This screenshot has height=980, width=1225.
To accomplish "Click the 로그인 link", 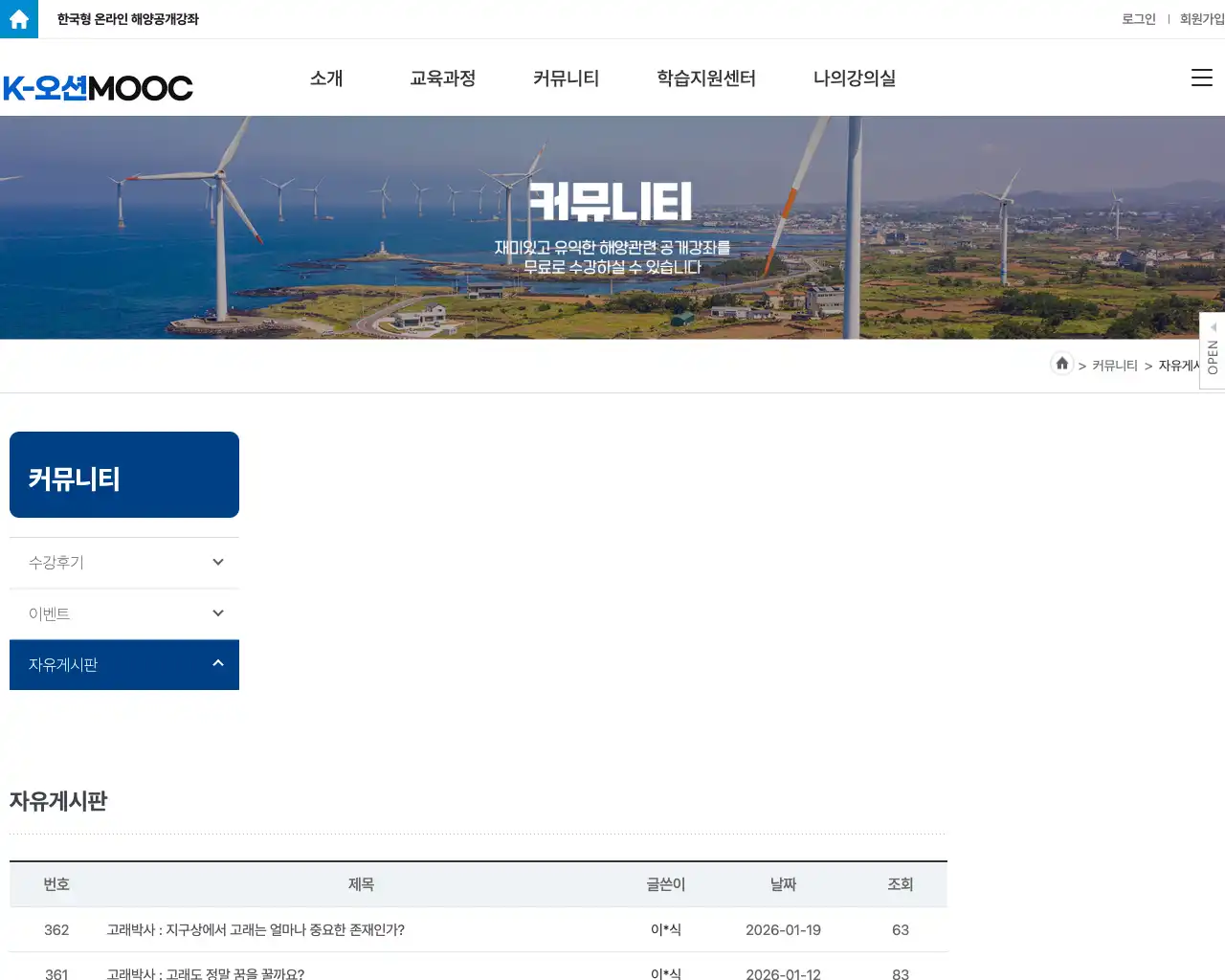I will coord(1138,19).
